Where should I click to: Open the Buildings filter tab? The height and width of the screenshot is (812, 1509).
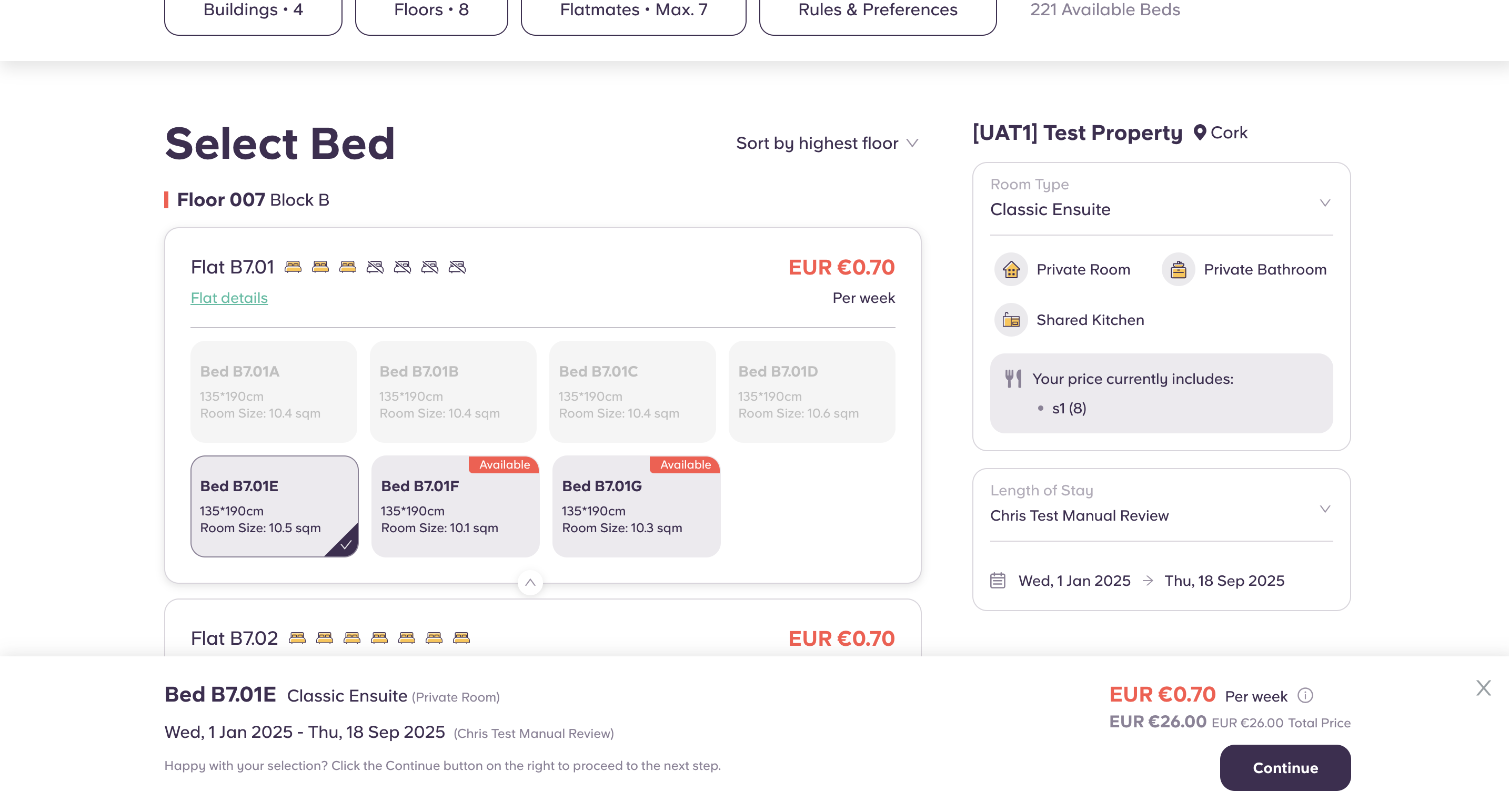pos(253,11)
